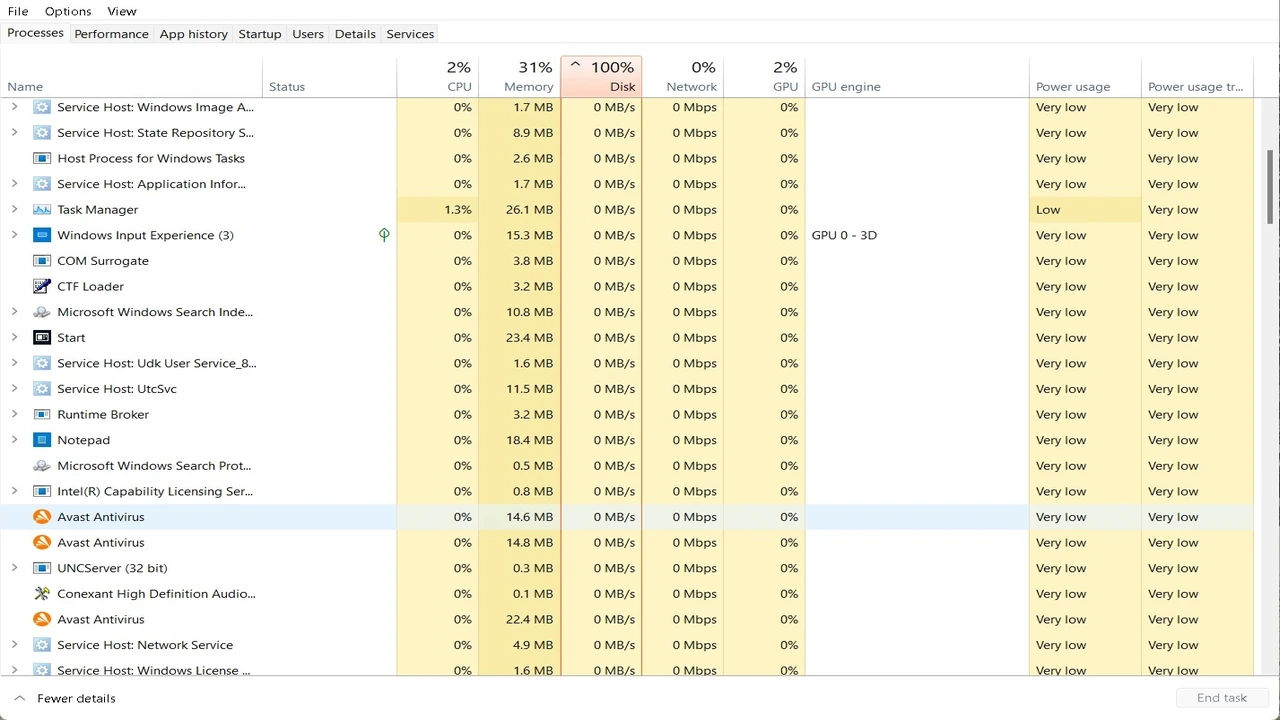Open the File menu

tap(18, 11)
